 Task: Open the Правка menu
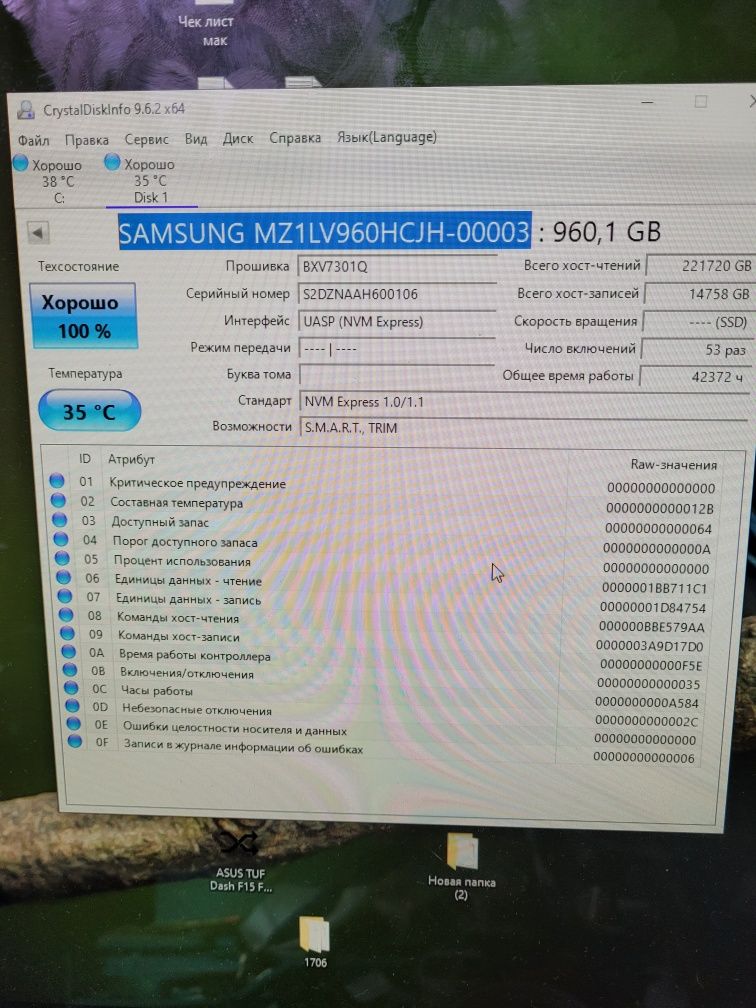[87, 140]
